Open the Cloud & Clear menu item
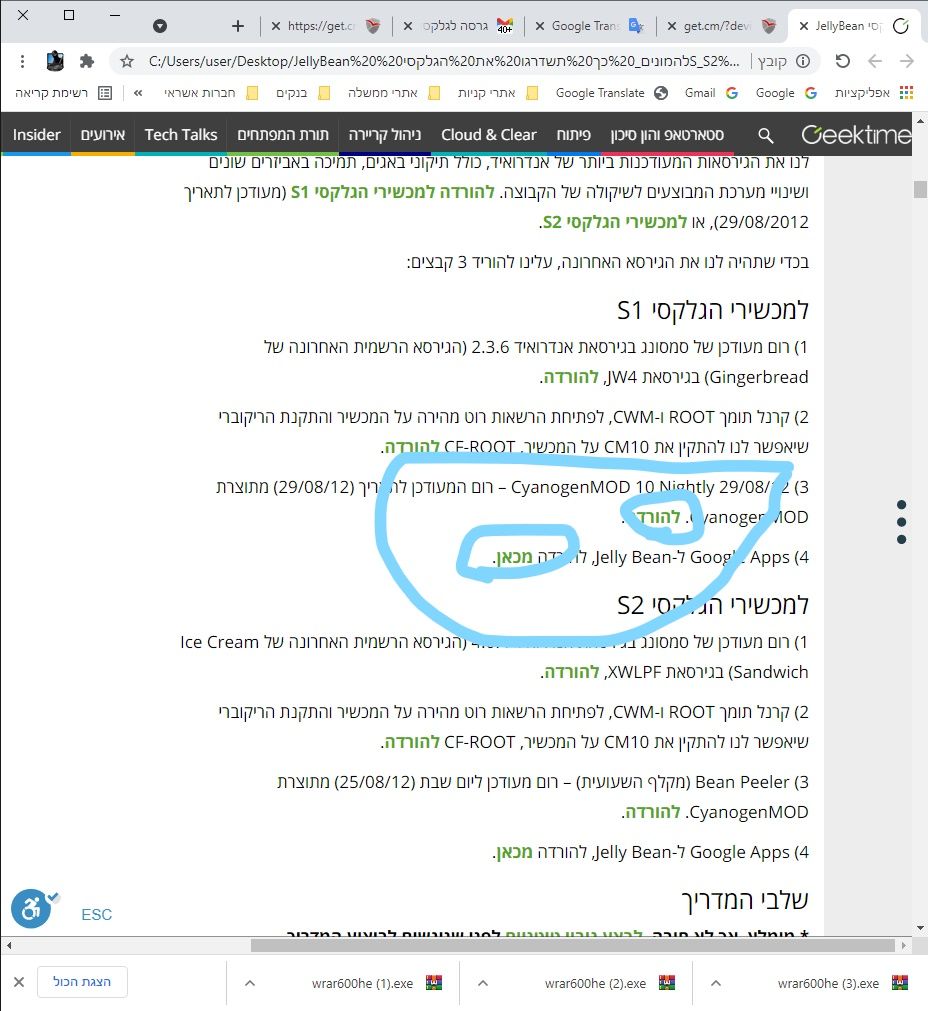928x1011 pixels. [x=489, y=135]
